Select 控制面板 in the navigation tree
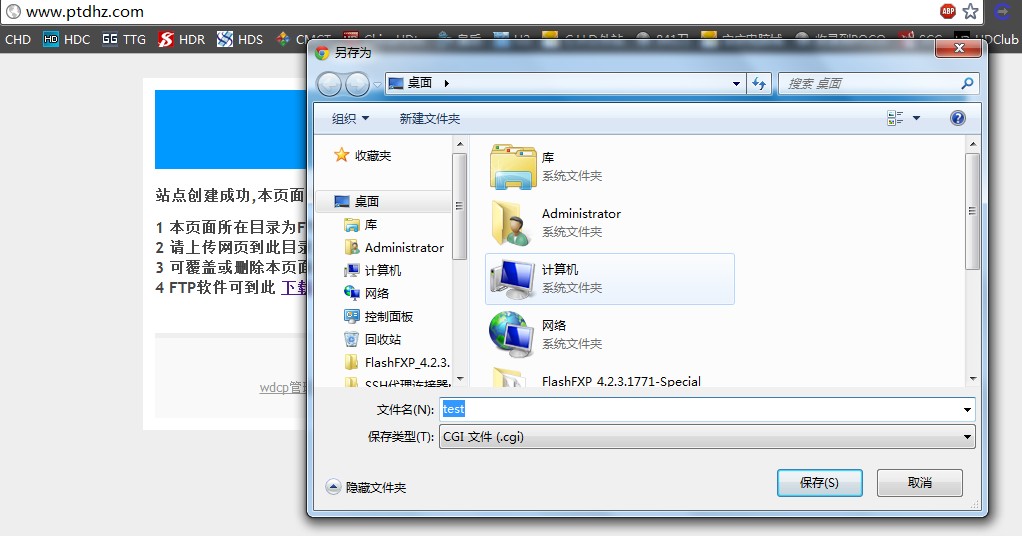 (x=388, y=316)
